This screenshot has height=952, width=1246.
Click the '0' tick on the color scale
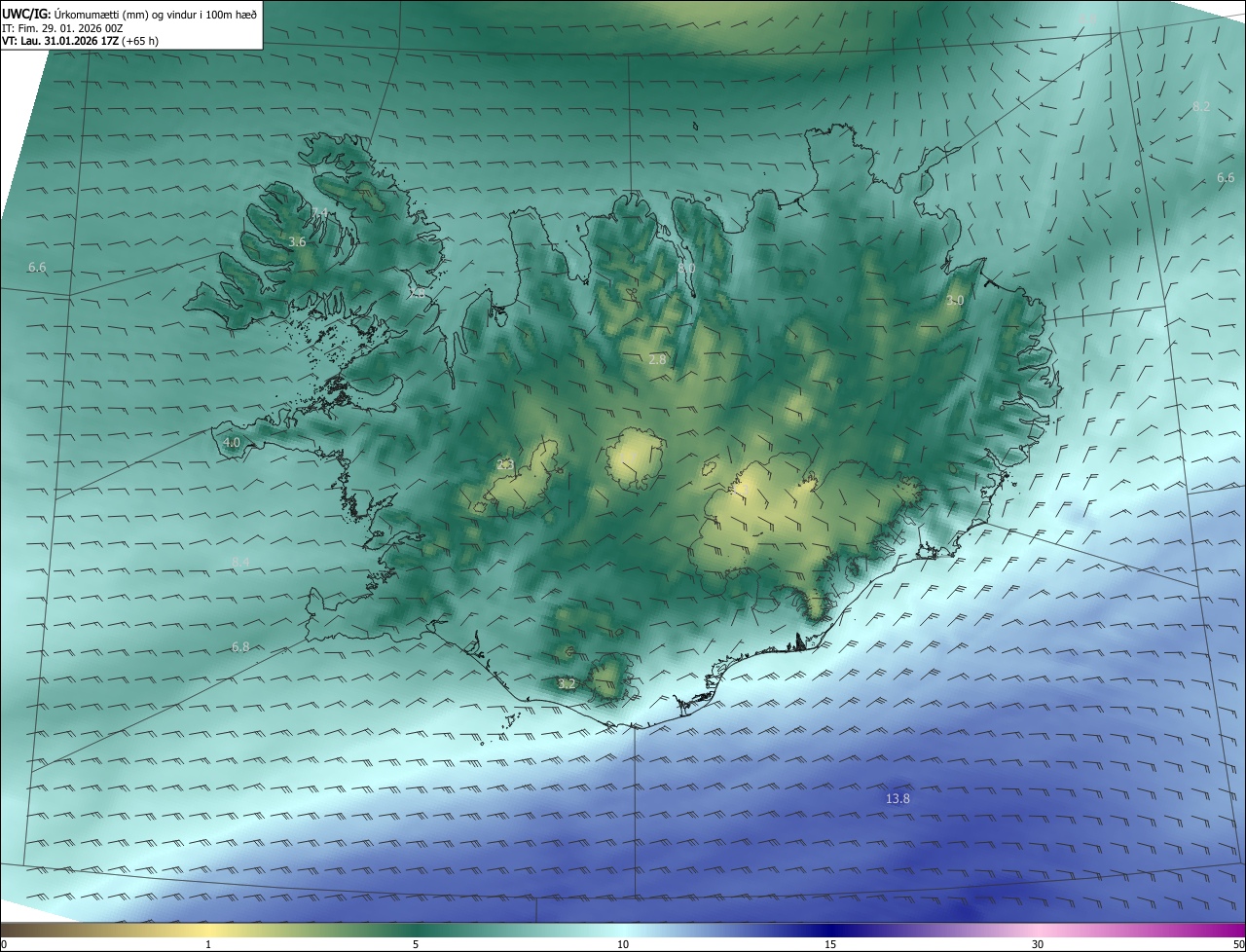(x=3, y=944)
